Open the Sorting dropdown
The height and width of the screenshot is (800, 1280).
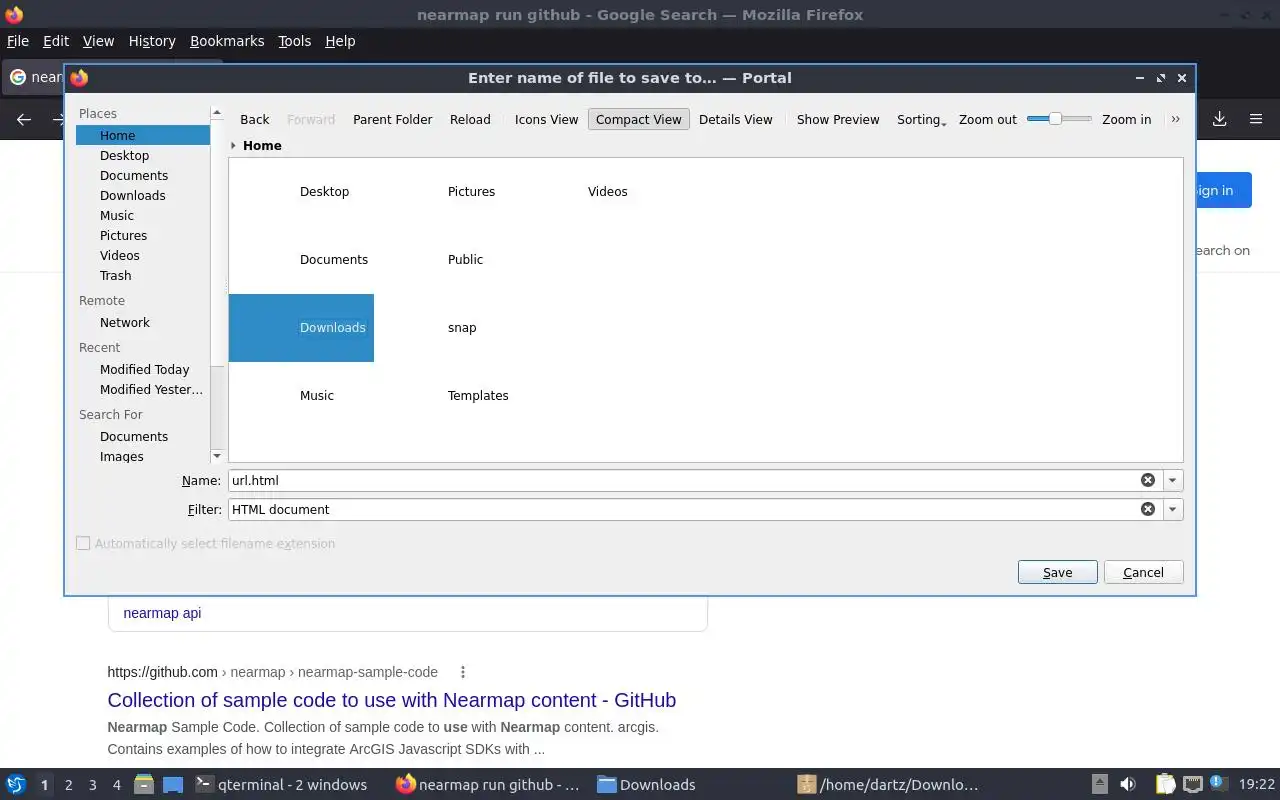(921, 119)
